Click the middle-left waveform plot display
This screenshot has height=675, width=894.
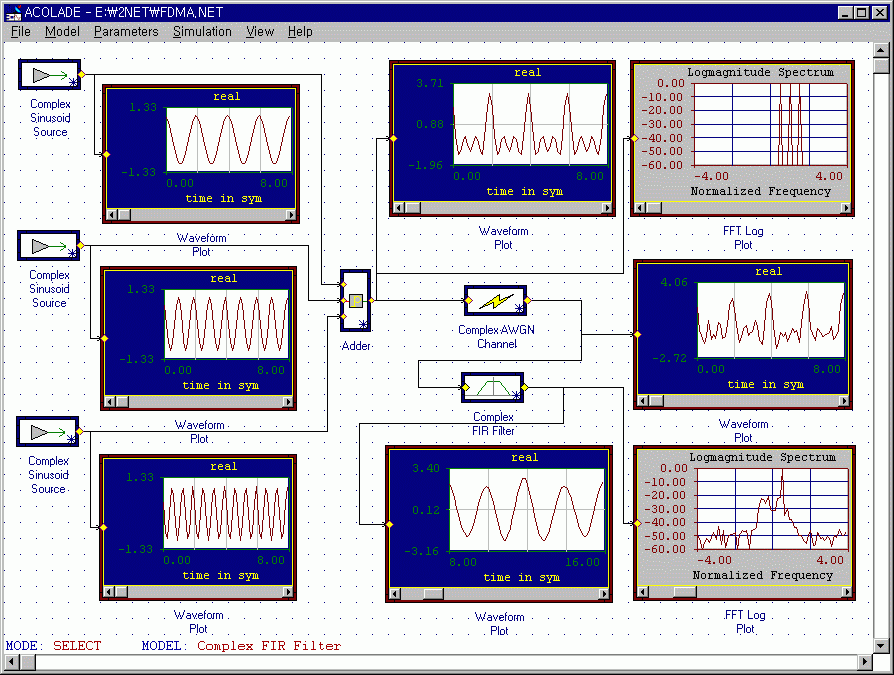click(198, 339)
